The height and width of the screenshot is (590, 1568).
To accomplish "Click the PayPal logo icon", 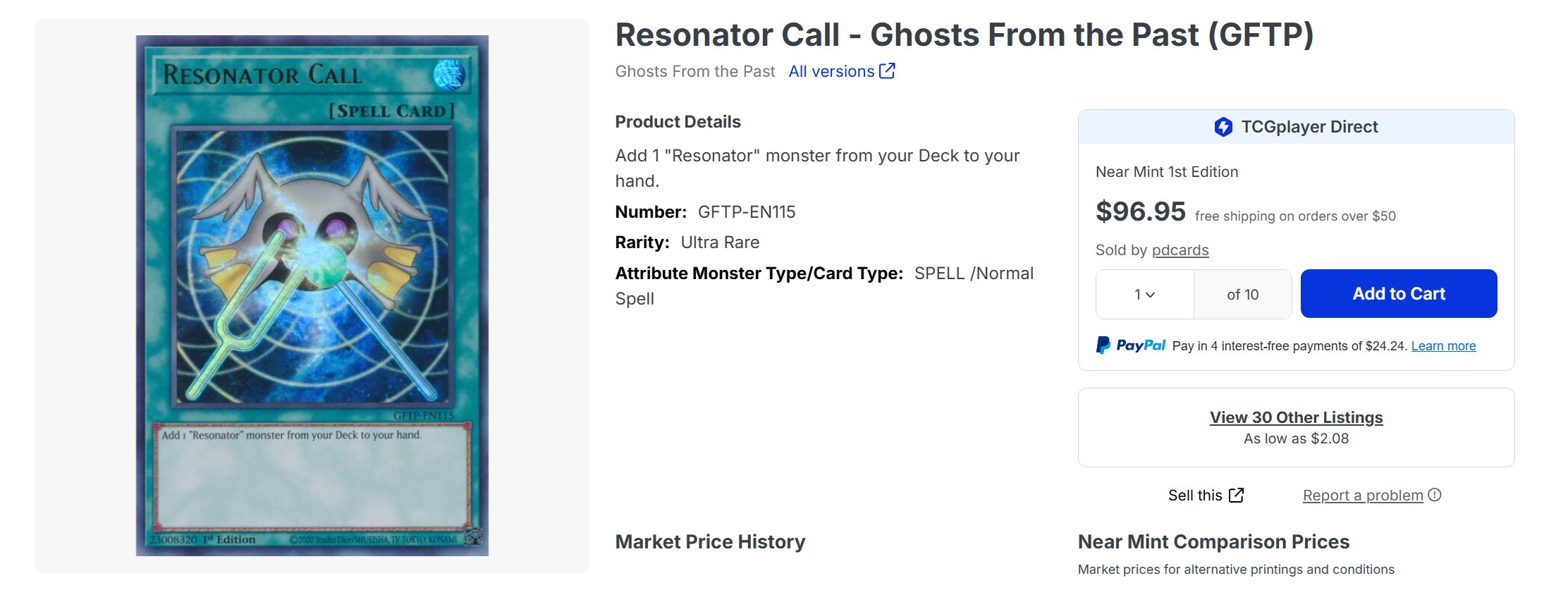I will 1131,345.
